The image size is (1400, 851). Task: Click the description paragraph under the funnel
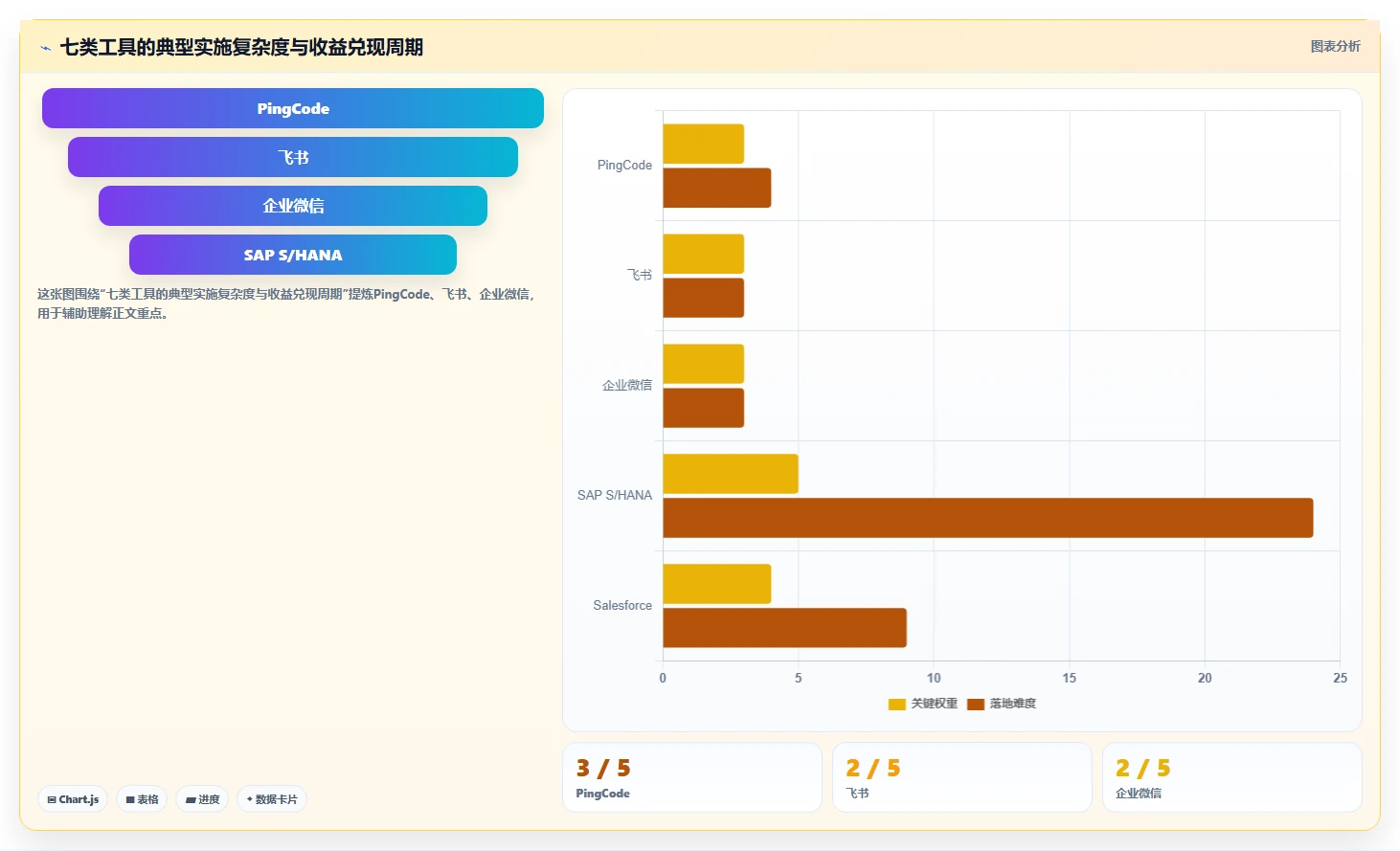[286, 303]
